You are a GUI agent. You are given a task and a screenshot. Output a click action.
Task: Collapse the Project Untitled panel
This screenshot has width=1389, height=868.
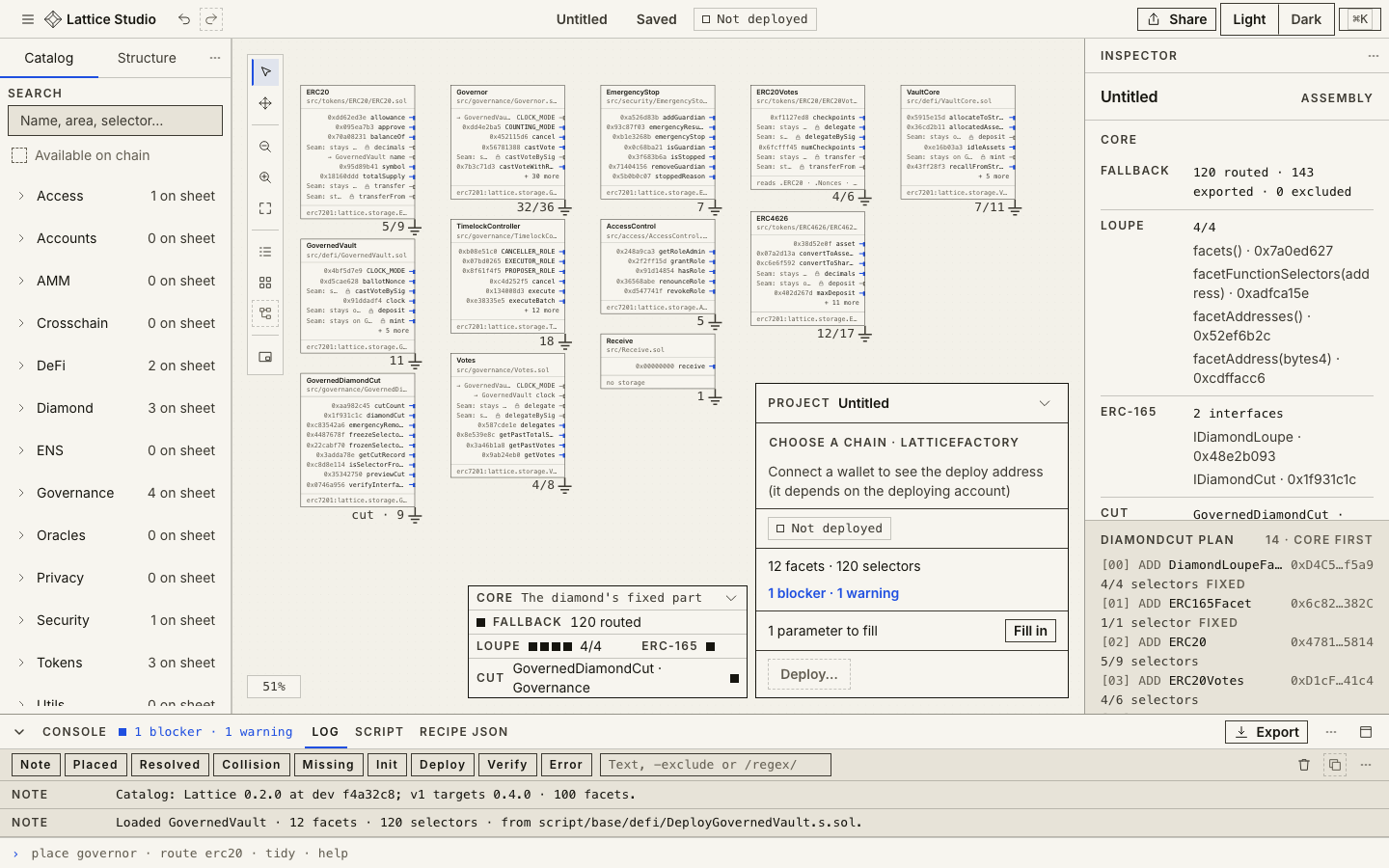click(x=1045, y=403)
